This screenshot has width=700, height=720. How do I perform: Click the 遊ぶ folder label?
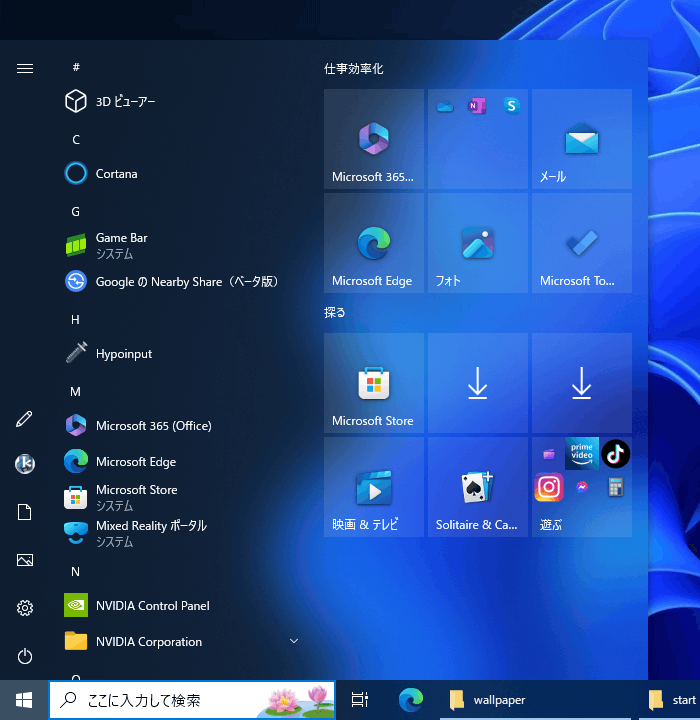pos(551,524)
